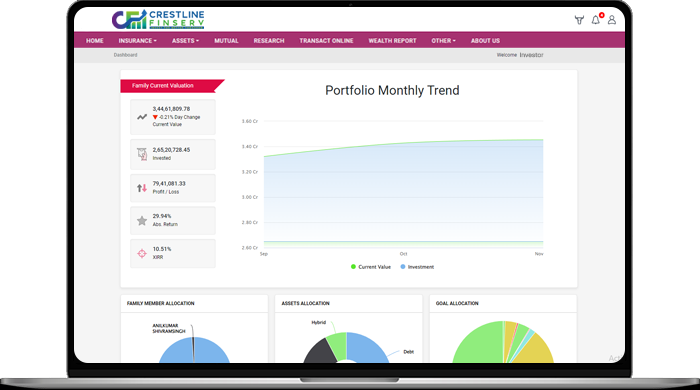Click the Family Current Valuation ribbon
700x390 pixels.
click(172, 86)
